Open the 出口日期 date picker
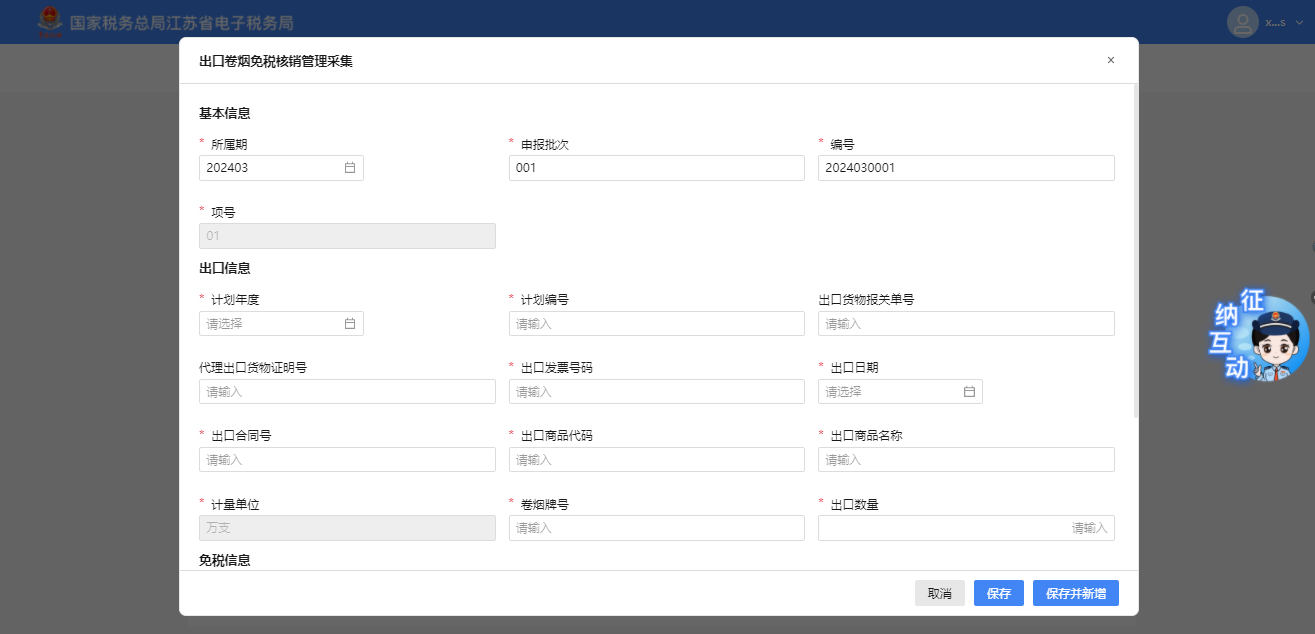Image resolution: width=1315 pixels, height=634 pixels. (x=890, y=392)
